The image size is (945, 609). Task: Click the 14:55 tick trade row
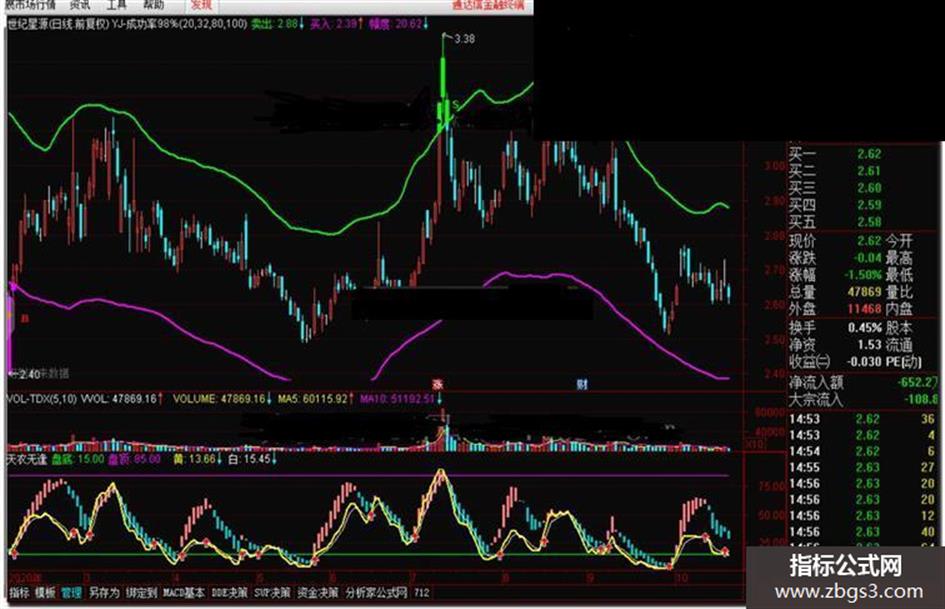[x=862, y=467]
